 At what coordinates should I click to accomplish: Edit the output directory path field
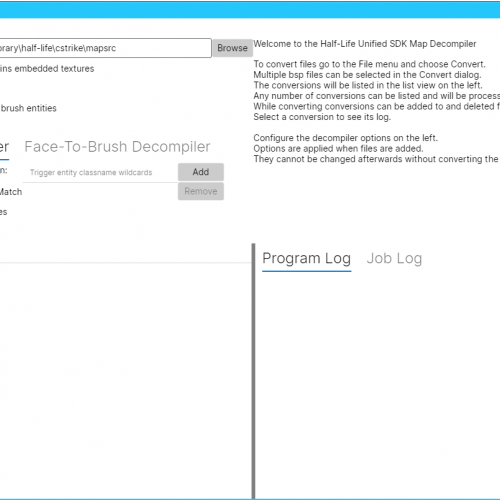[105, 48]
